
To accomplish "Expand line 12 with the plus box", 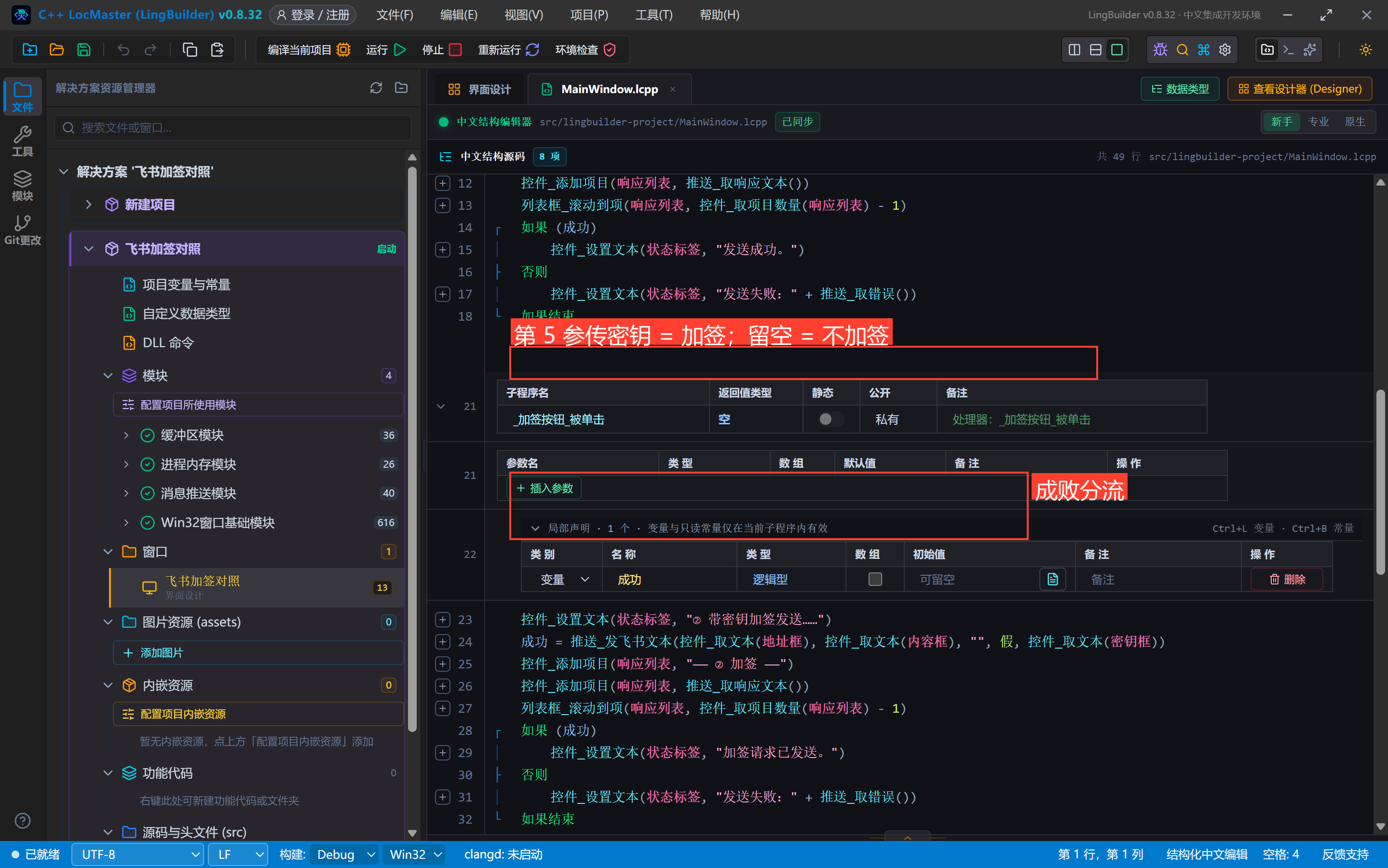I will pos(443,183).
